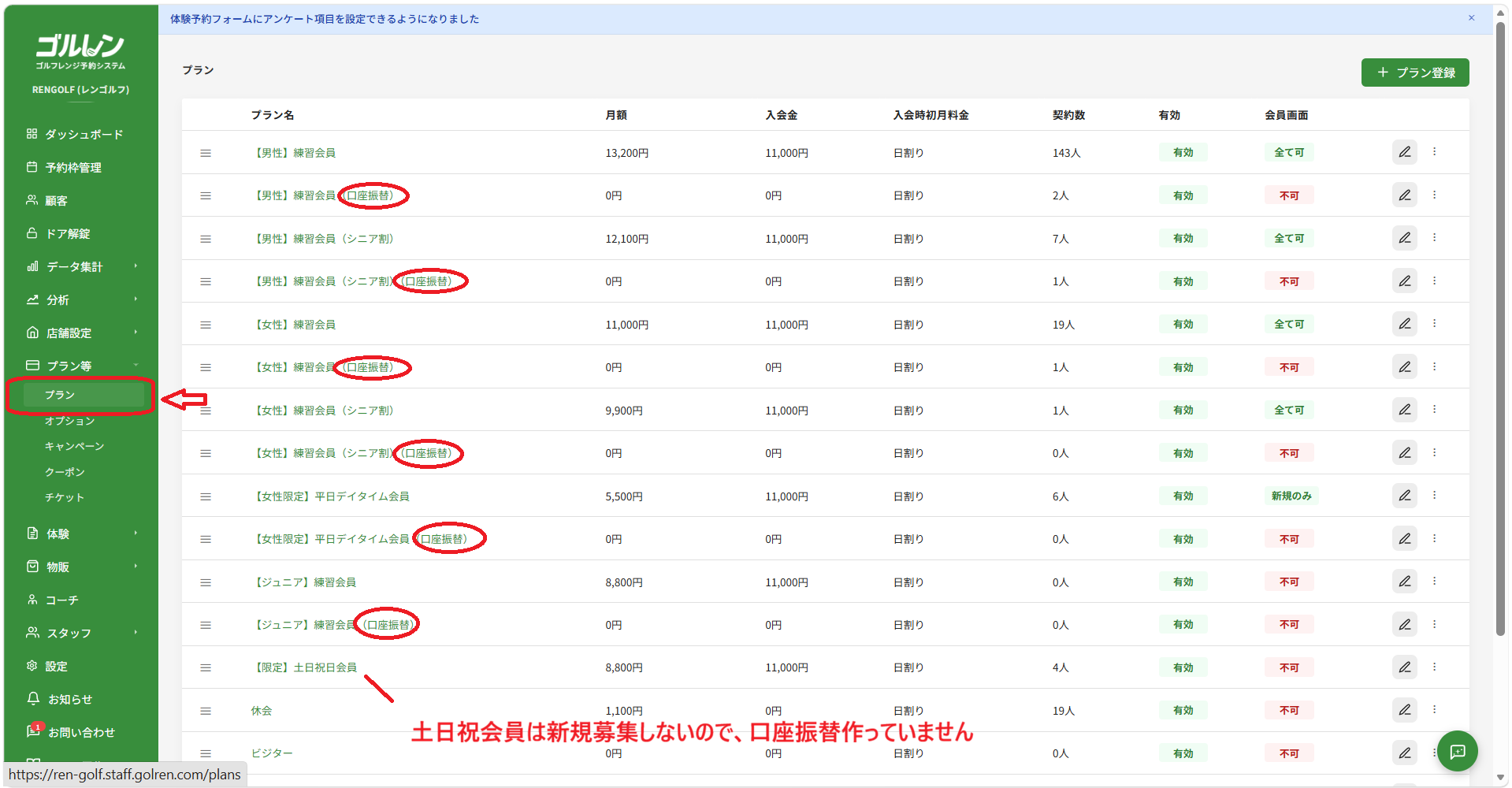Click the 13,200円 monthly fee
The width and height of the screenshot is (1512, 788).
click(x=626, y=153)
